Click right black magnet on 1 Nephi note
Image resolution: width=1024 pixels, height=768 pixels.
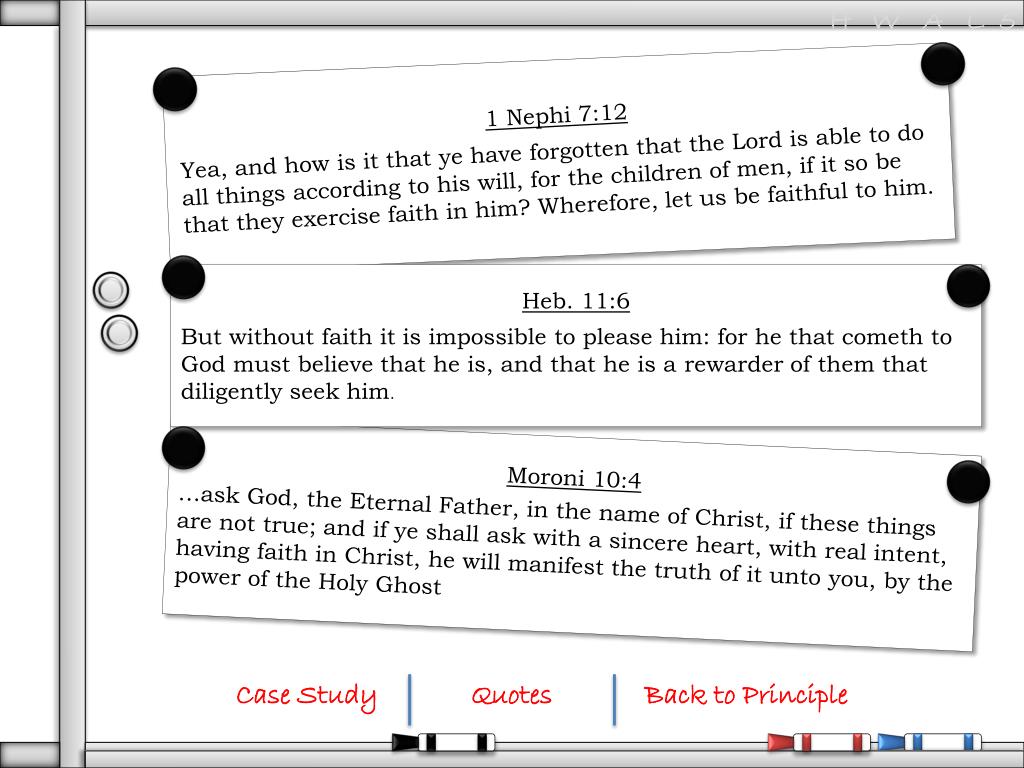click(x=943, y=64)
